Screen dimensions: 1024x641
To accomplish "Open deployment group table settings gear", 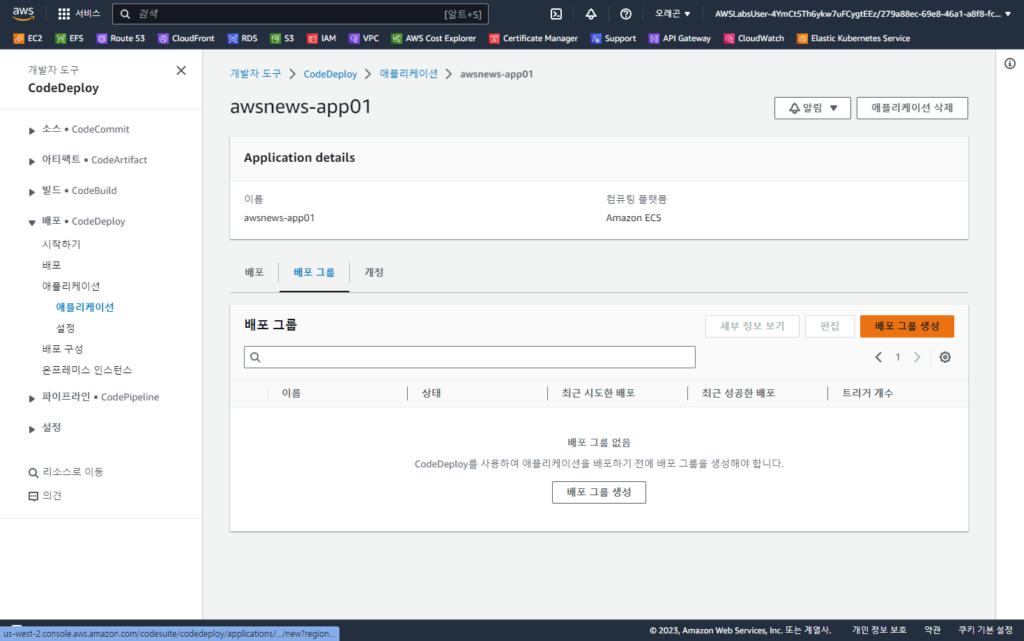I will [945, 357].
